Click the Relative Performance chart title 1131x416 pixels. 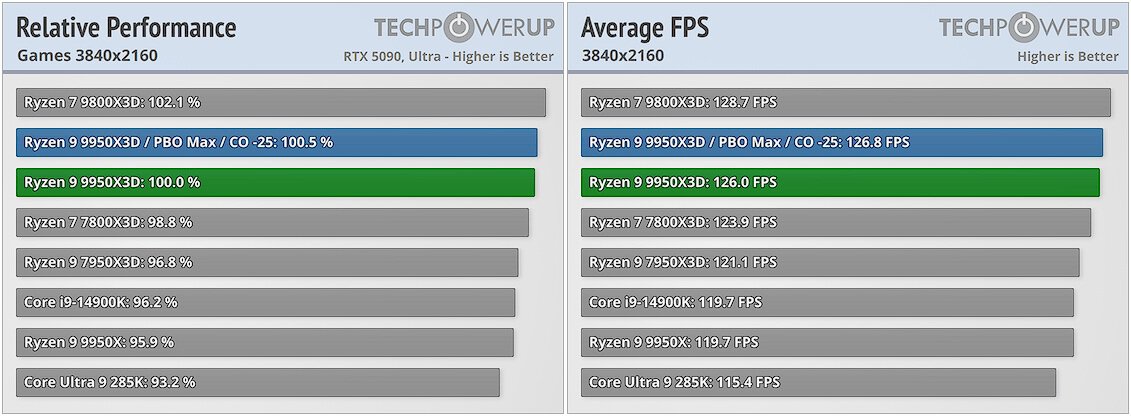[126, 27]
